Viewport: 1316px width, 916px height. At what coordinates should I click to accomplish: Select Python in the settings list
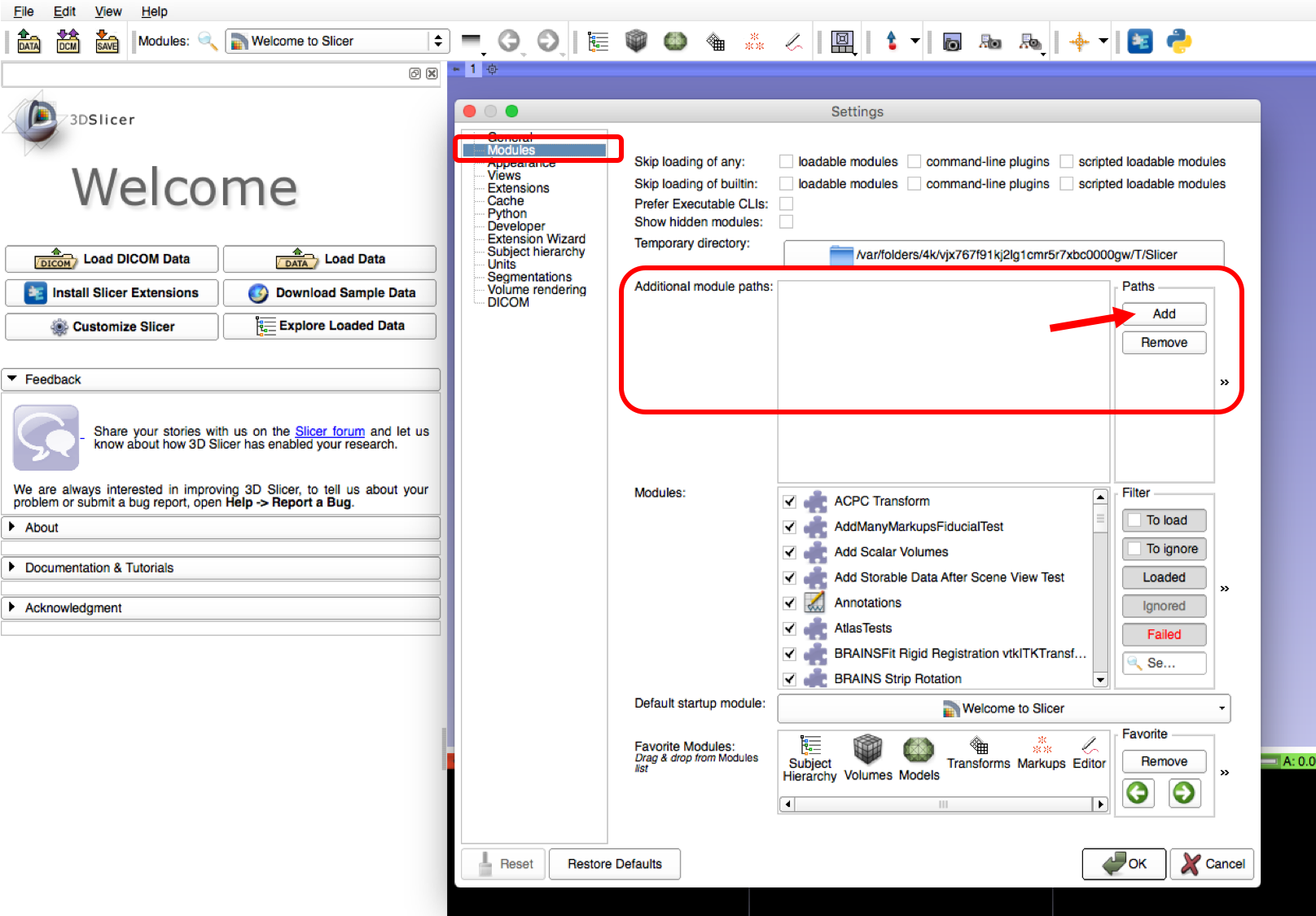click(507, 213)
